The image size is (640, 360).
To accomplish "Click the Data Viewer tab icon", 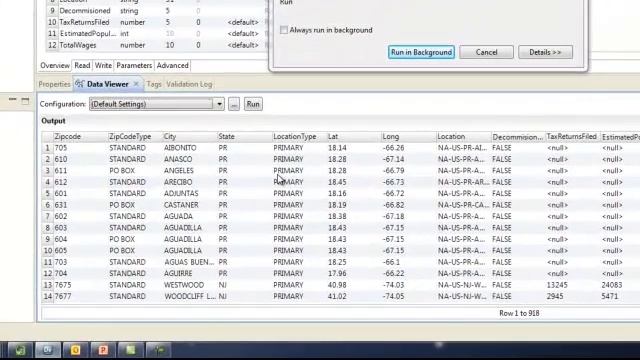I will 80,84.
